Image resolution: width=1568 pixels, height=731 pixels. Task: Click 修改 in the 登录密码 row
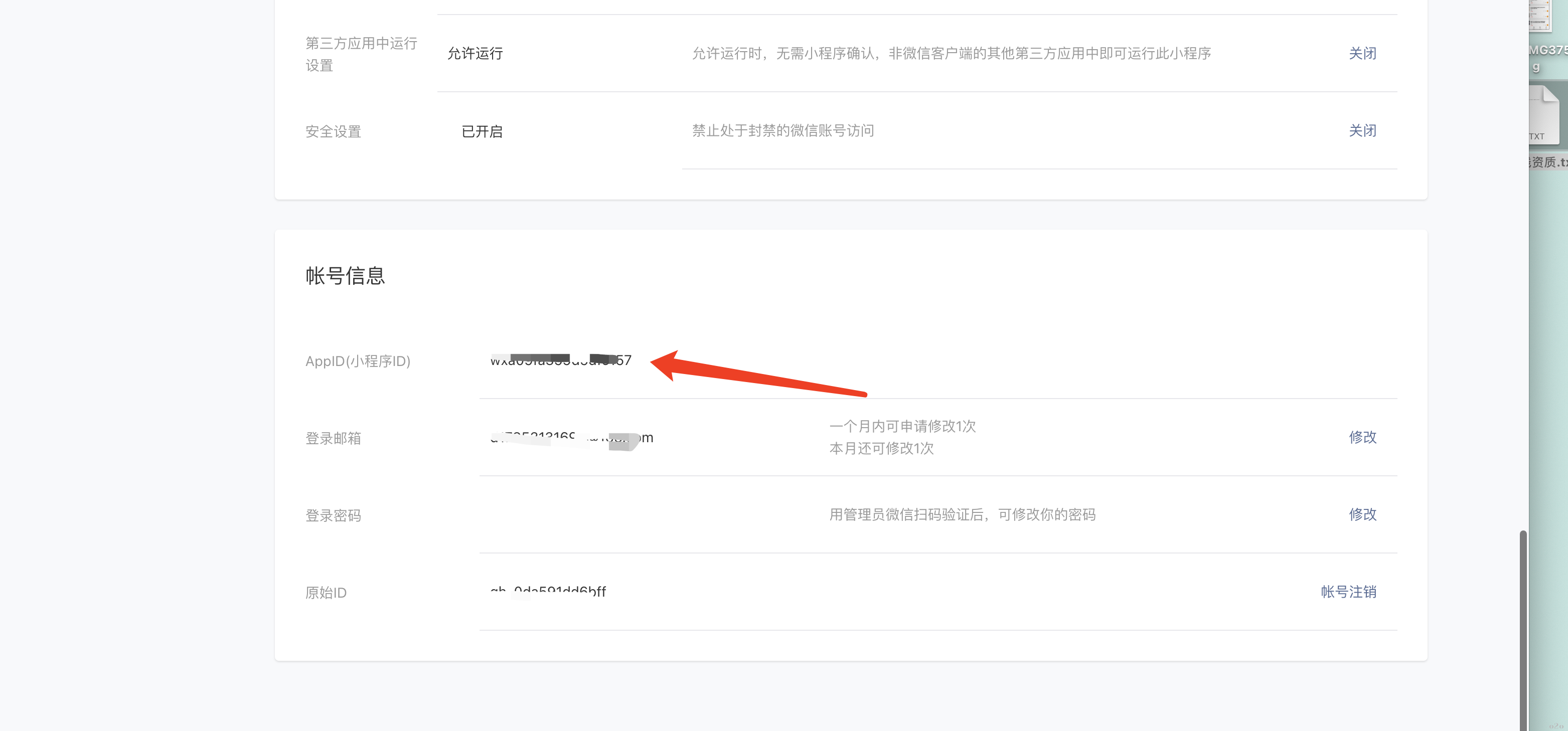[1362, 514]
